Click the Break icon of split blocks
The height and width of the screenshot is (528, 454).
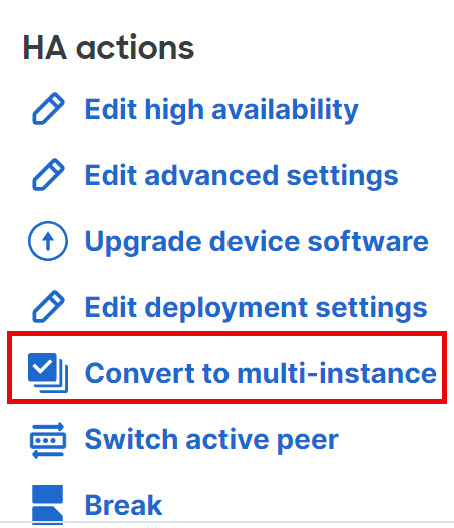pyautogui.click(x=47, y=504)
